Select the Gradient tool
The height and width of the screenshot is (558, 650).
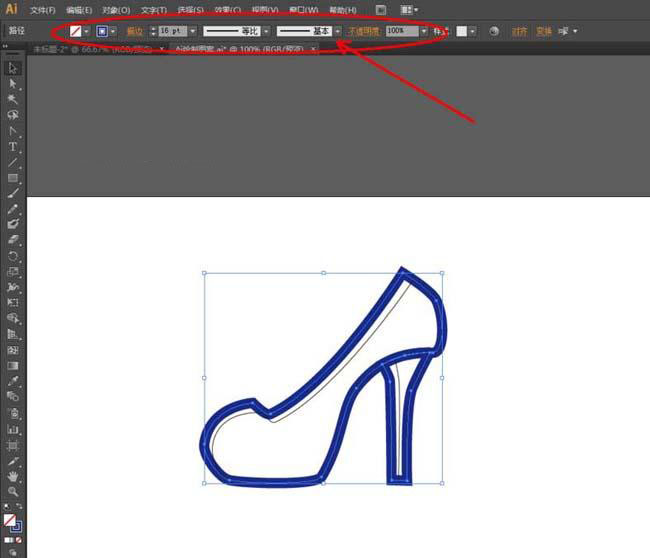[12, 366]
